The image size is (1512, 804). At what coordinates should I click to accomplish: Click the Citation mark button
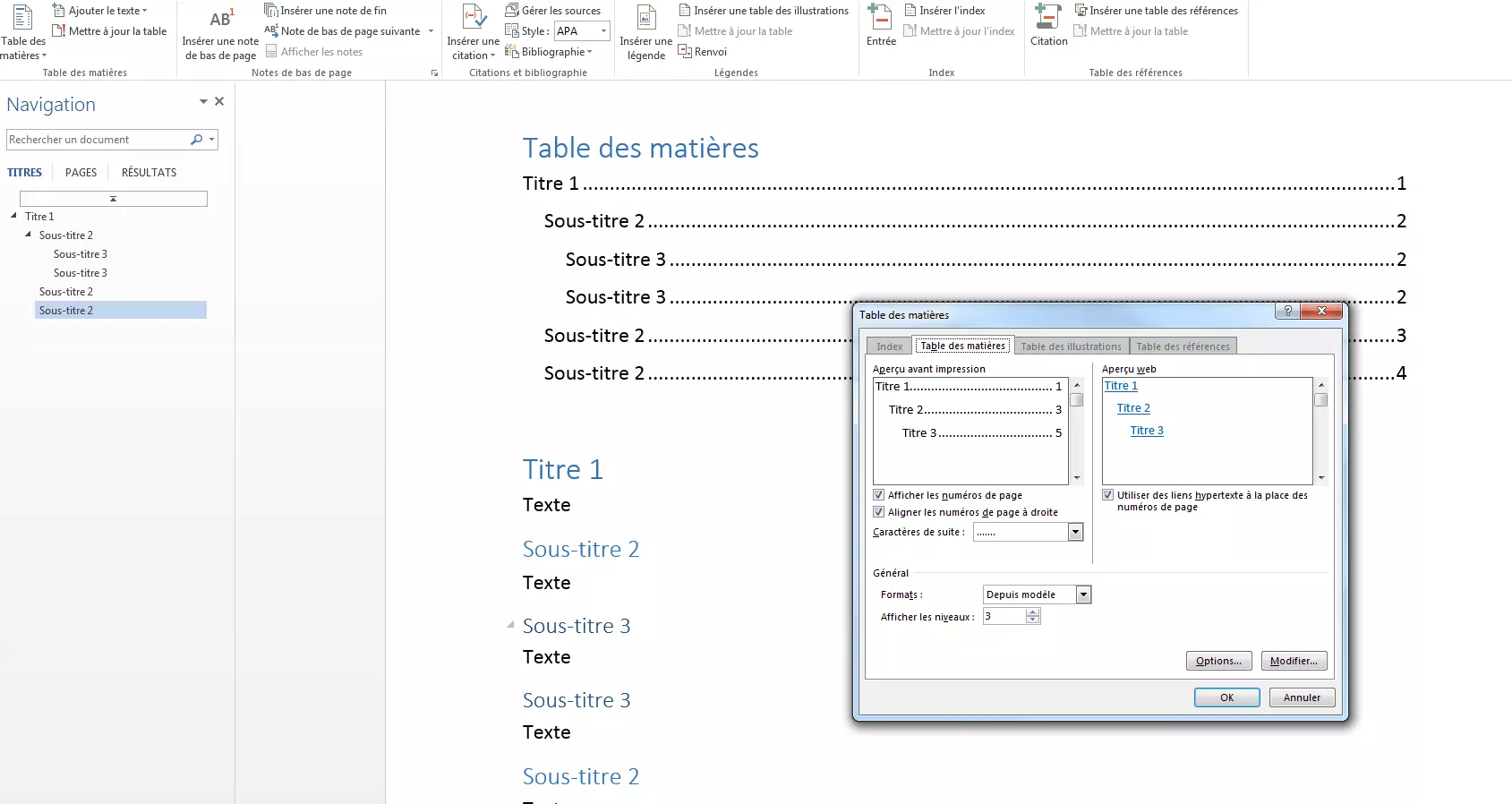[1048, 27]
